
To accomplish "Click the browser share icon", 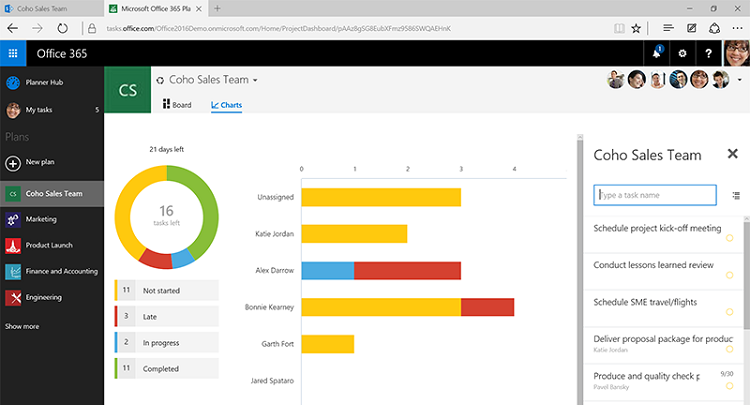I will [715, 28].
